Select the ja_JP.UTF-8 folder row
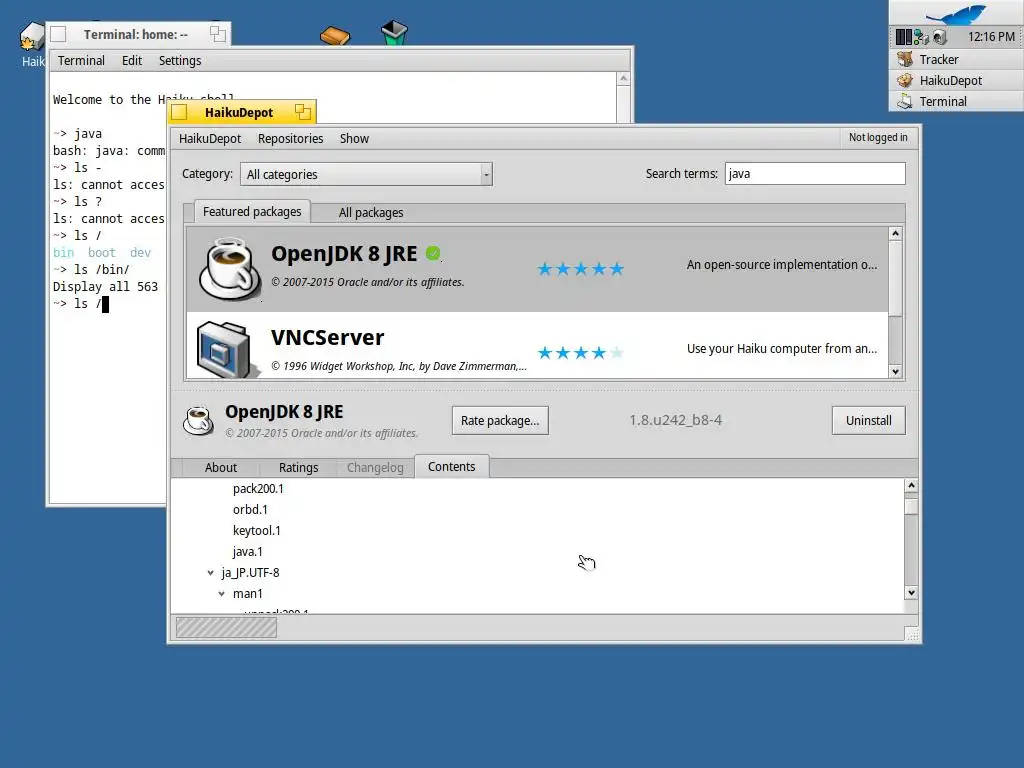Image resolution: width=1024 pixels, height=768 pixels. pyautogui.click(x=250, y=573)
